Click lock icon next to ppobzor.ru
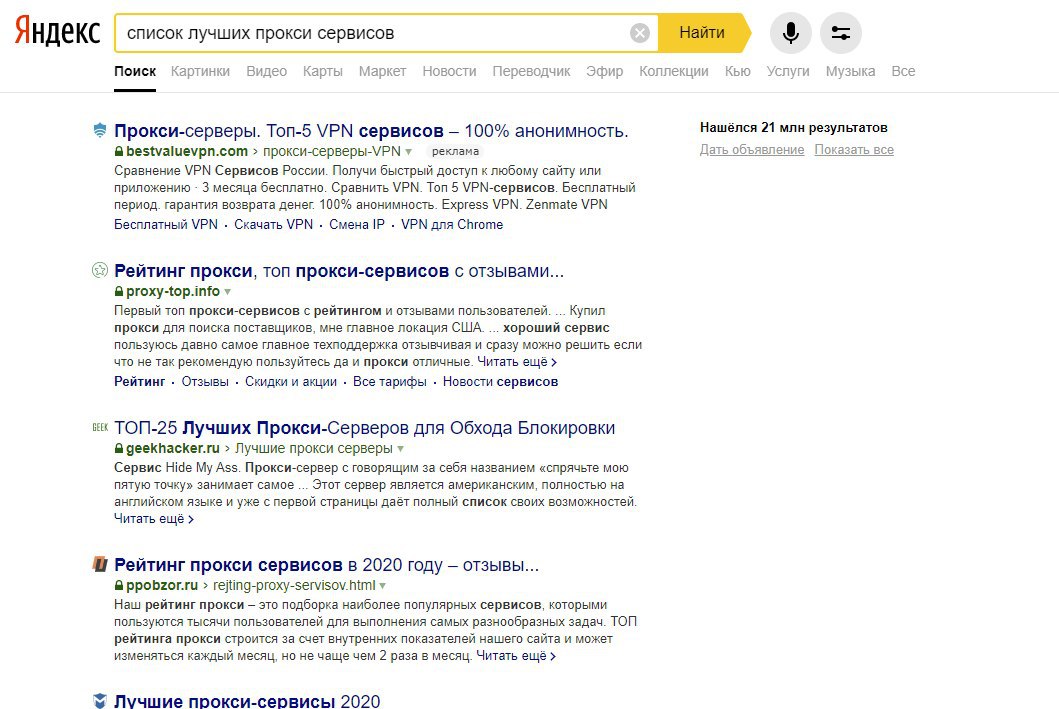Viewport: 1059px width, 709px height. click(x=119, y=585)
